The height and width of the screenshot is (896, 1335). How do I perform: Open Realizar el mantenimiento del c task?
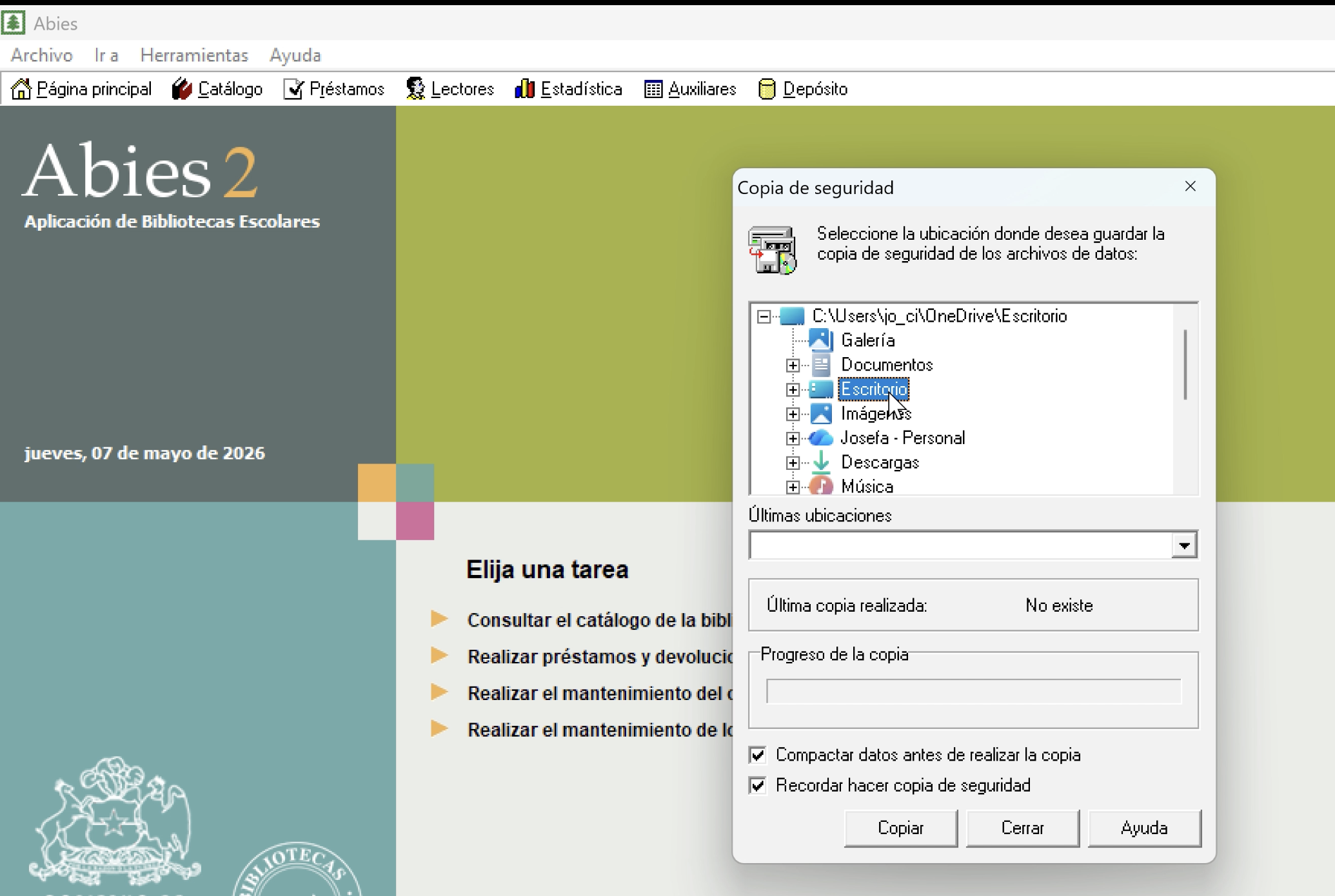pos(600,693)
